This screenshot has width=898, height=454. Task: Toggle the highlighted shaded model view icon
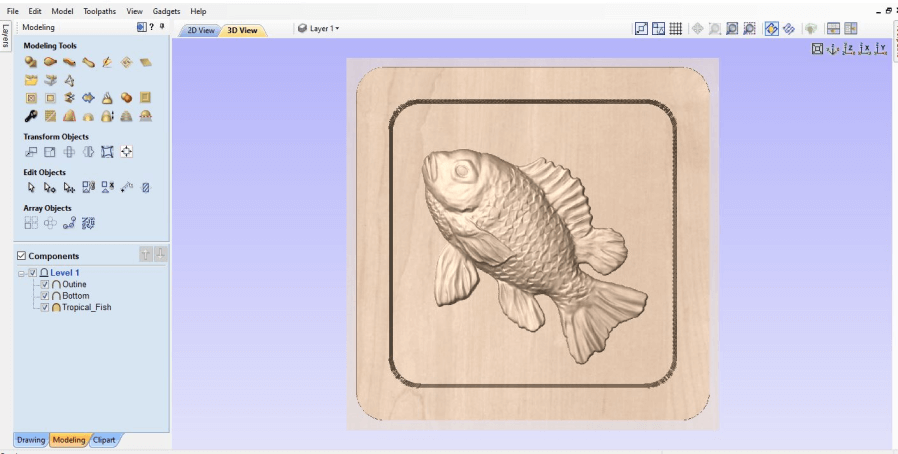(x=771, y=29)
